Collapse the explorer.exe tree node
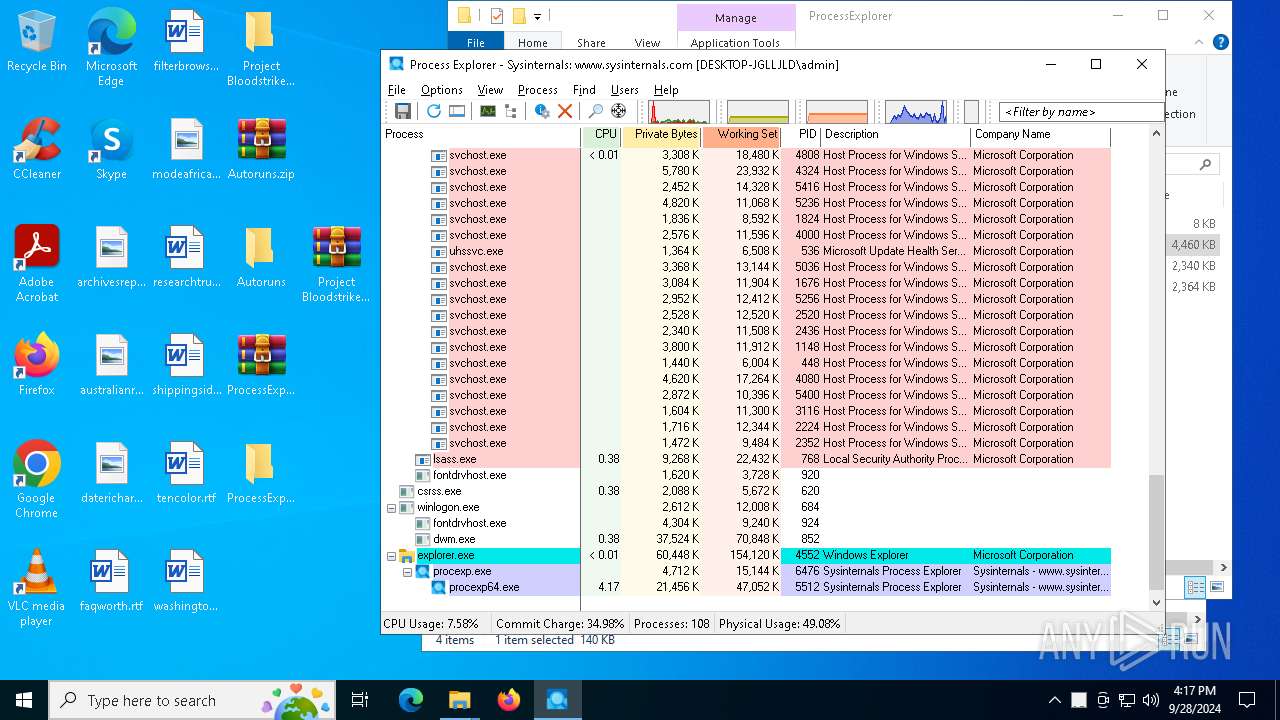 [392, 555]
